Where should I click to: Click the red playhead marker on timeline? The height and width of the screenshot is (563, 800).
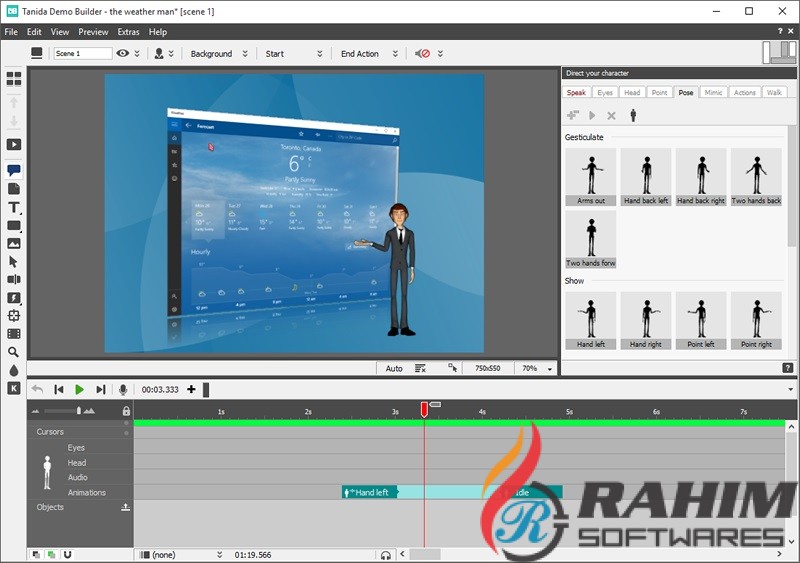click(x=424, y=409)
